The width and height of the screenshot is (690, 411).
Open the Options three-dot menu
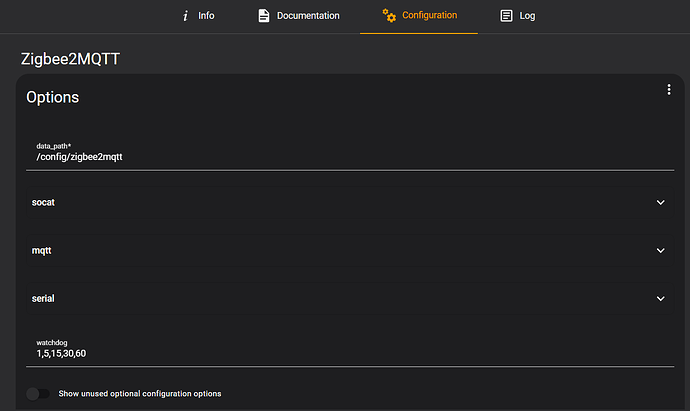[669, 90]
